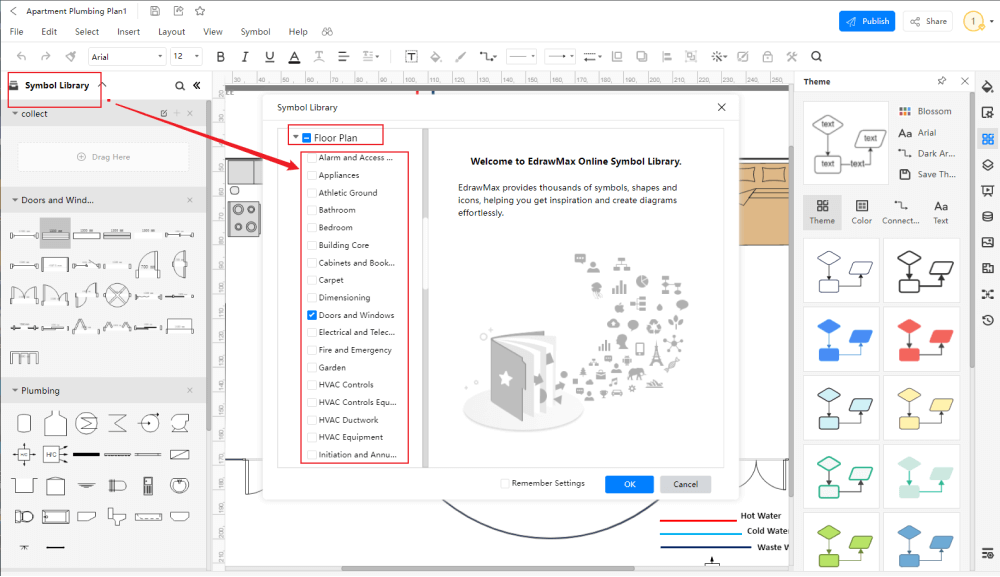Switch to the Color tab in Theme panel

(861, 211)
